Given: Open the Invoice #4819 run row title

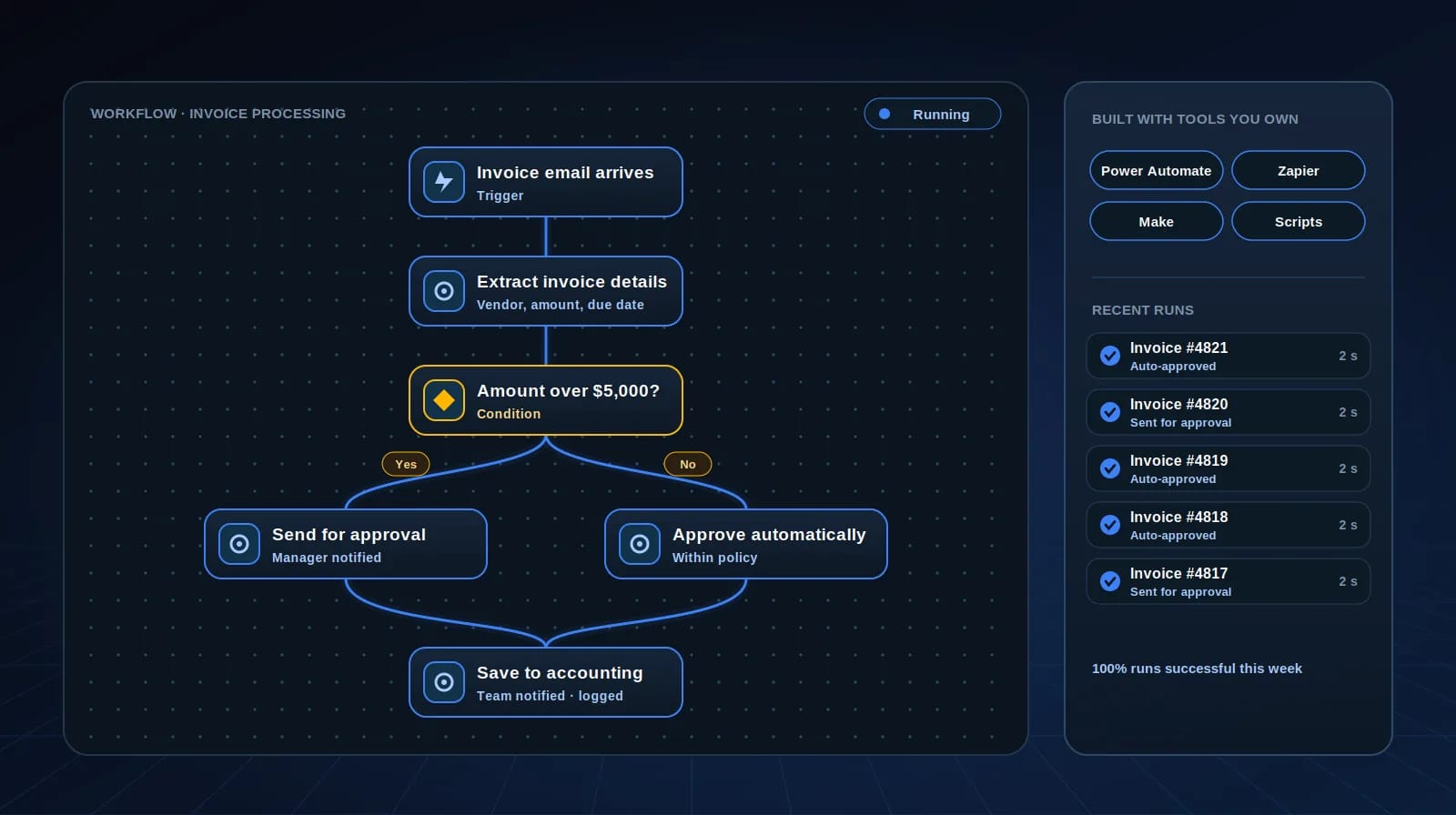Looking at the screenshot, I should point(1178,460).
